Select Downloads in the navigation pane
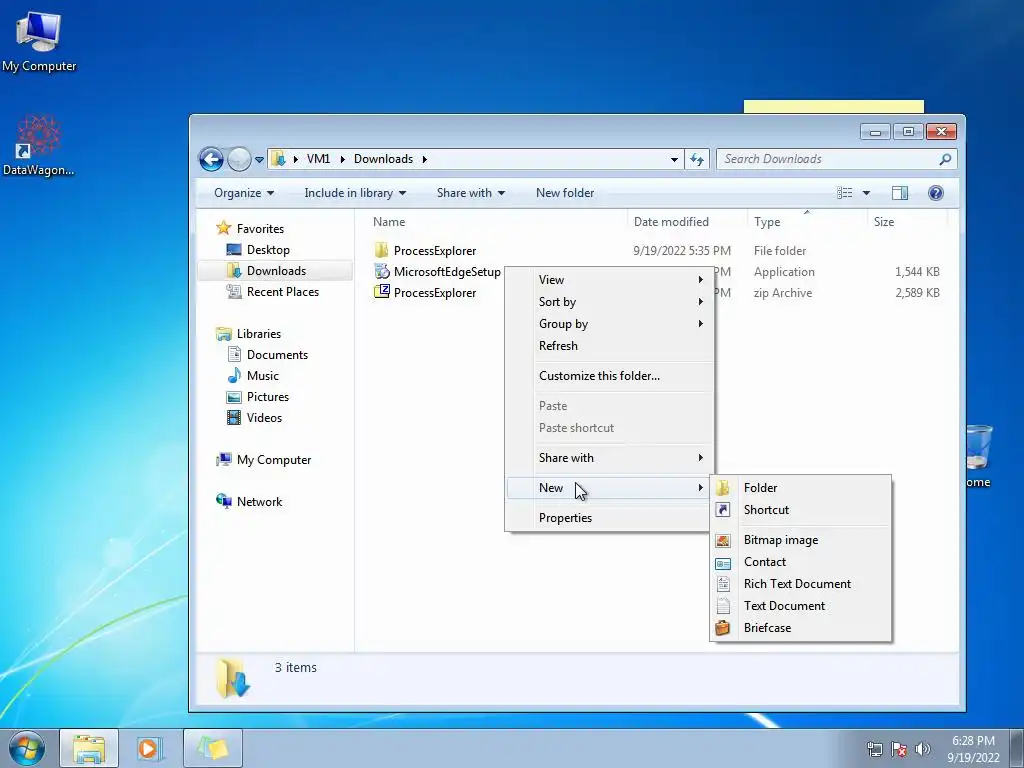Image resolution: width=1024 pixels, height=768 pixels. (275, 270)
